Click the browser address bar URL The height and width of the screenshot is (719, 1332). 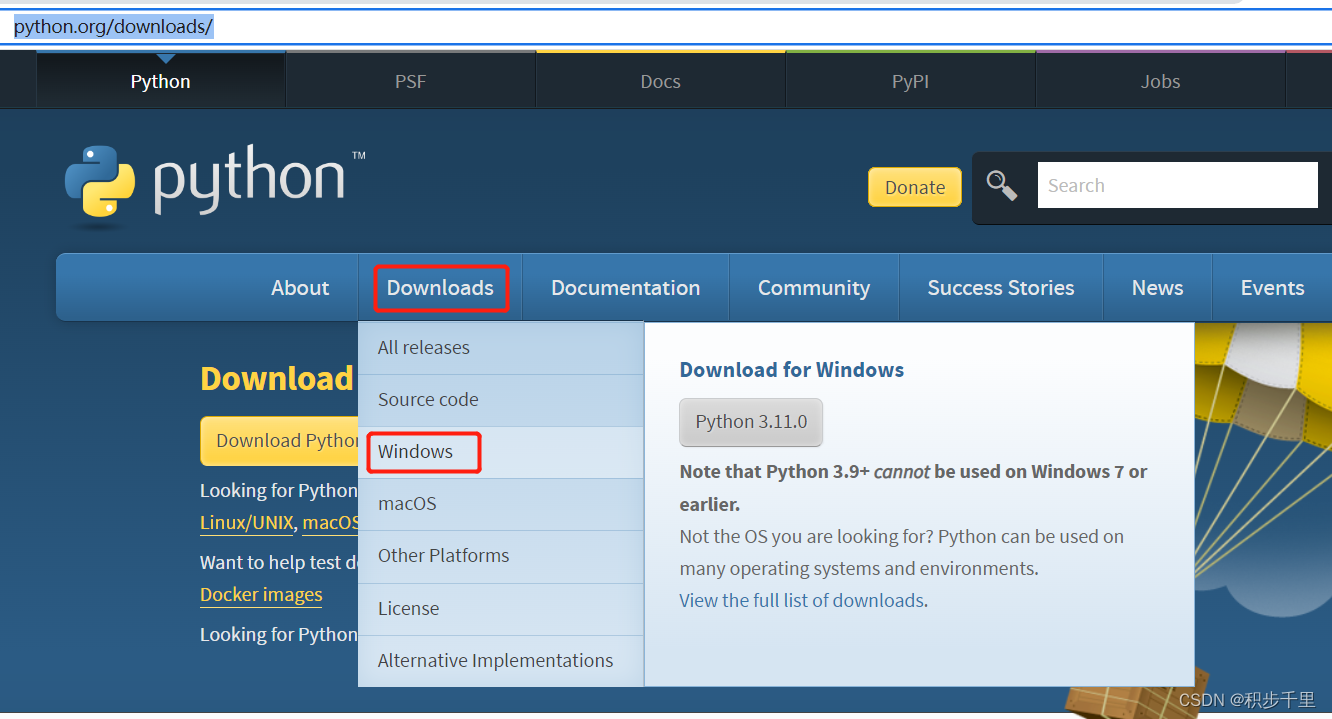[113, 27]
